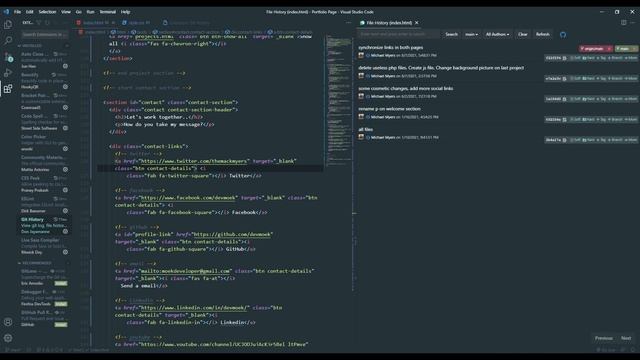
Task: Select the Git History extension in list
Action: click(44, 225)
